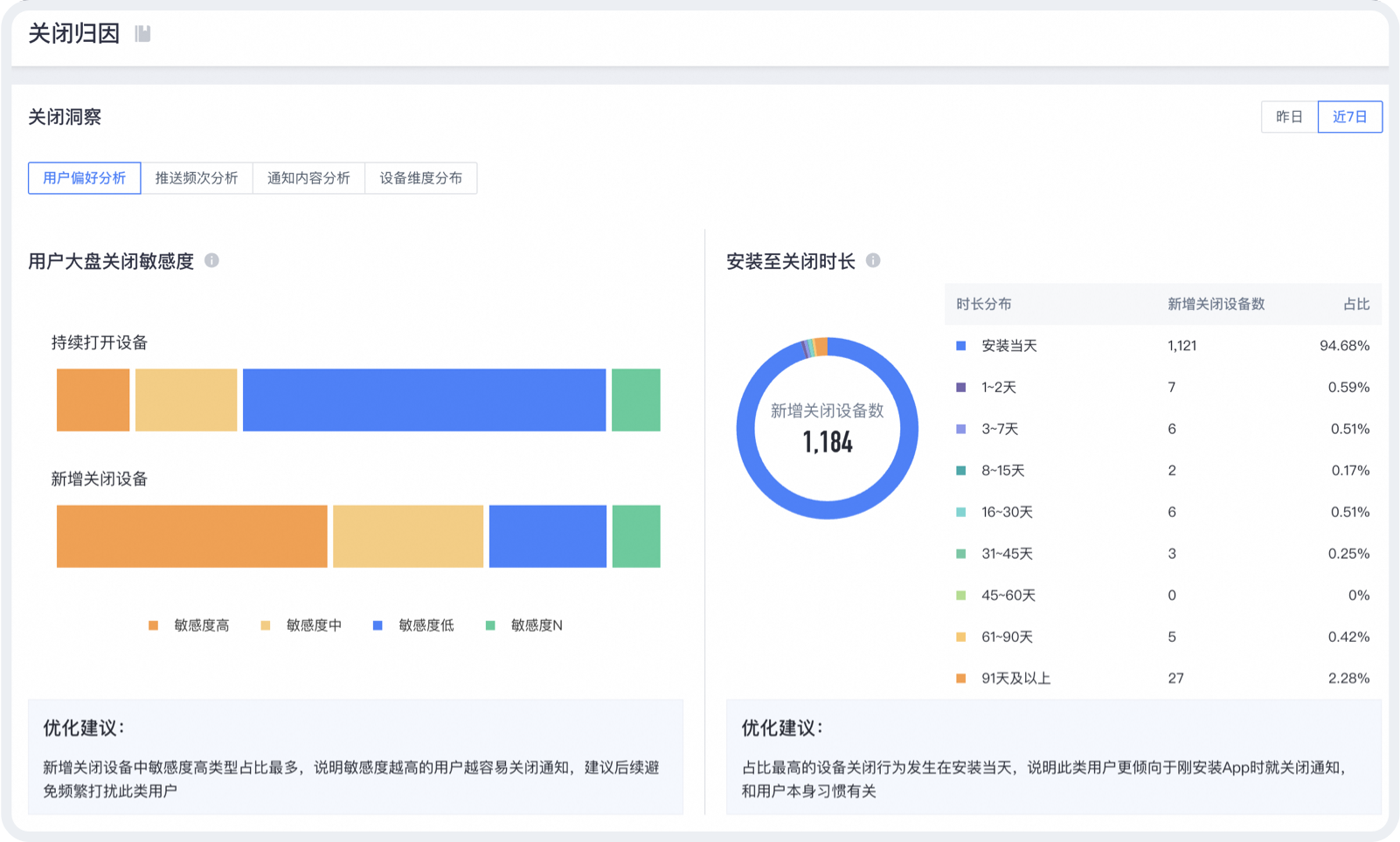This screenshot has height=842, width=1400.
Task: Toggle 敏感度低 legend item
Action: point(413,625)
